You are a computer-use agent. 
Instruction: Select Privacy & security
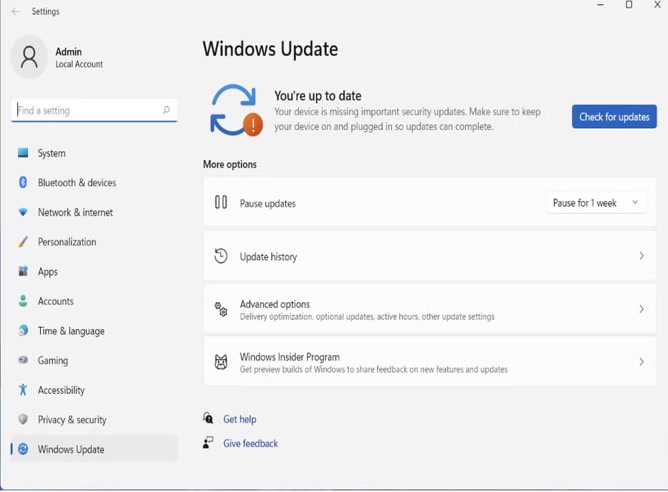click(x=94, y=419)
